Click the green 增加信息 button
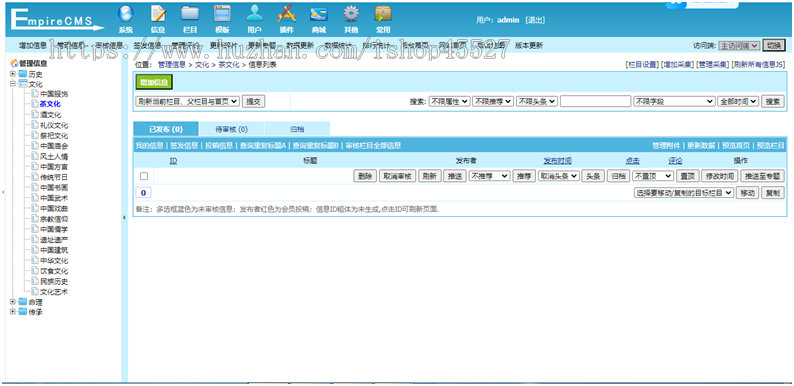Viewport: 794px width, 386px height. click(154, 82)
